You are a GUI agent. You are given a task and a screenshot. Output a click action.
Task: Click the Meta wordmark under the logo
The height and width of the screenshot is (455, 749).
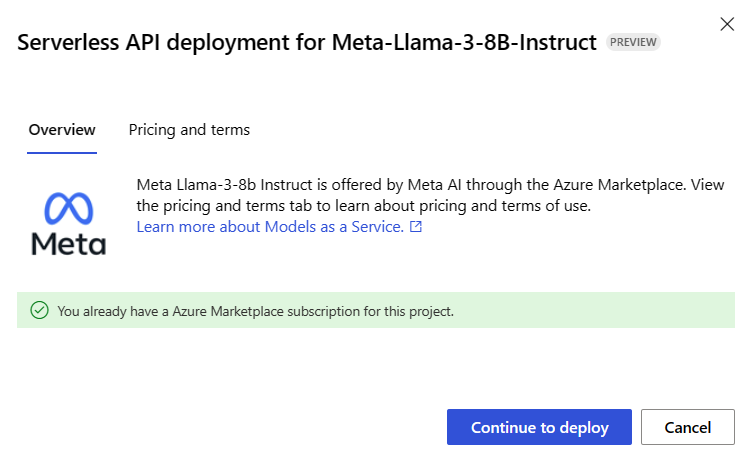click(x=69, y=243)
